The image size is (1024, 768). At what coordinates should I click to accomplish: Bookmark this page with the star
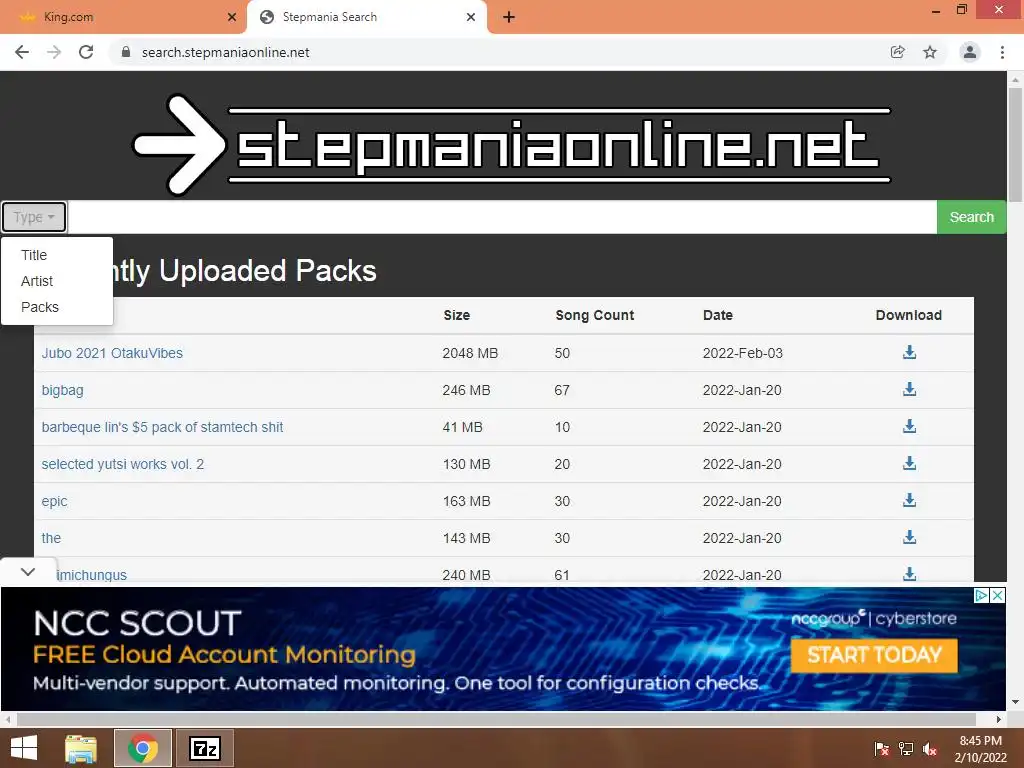click(x=930, y=52)
